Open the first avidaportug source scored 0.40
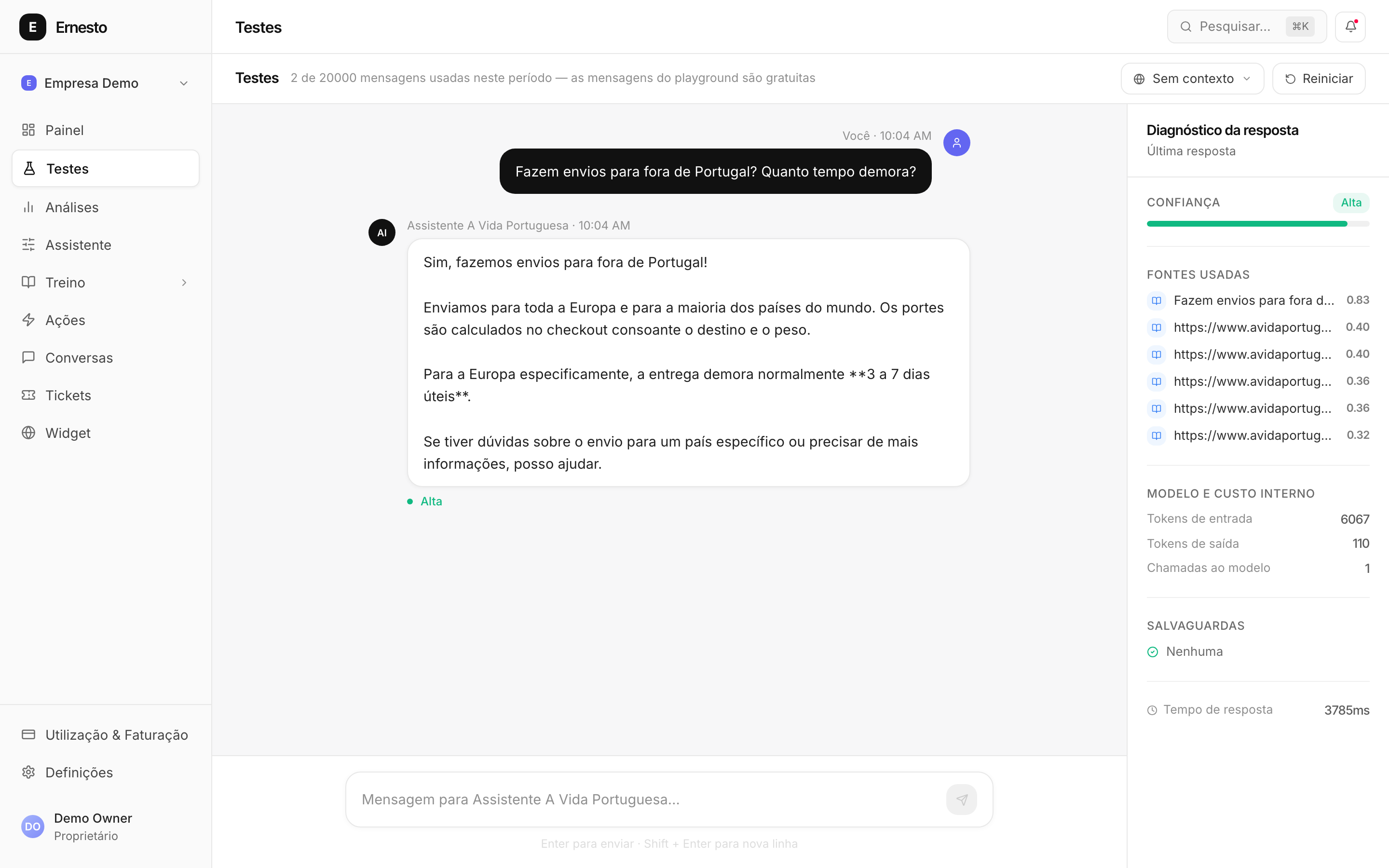Viewport: 1389px width, 868px height. tap(1257, 327)
